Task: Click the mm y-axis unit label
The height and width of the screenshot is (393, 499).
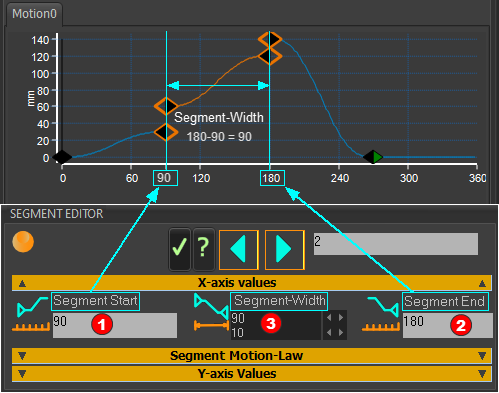Action: point(31,98)
